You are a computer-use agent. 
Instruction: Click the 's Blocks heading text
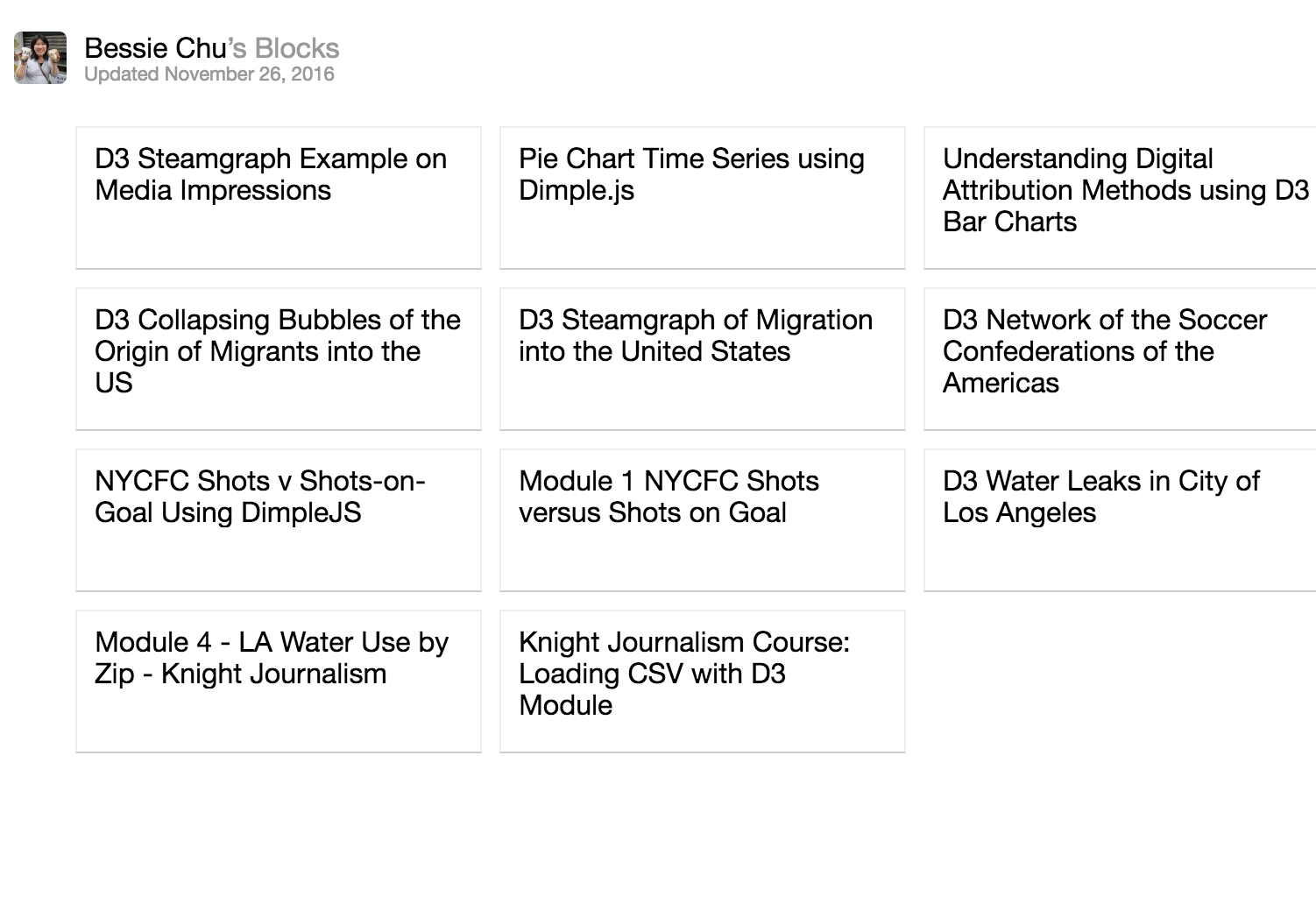tap(285, 48)
